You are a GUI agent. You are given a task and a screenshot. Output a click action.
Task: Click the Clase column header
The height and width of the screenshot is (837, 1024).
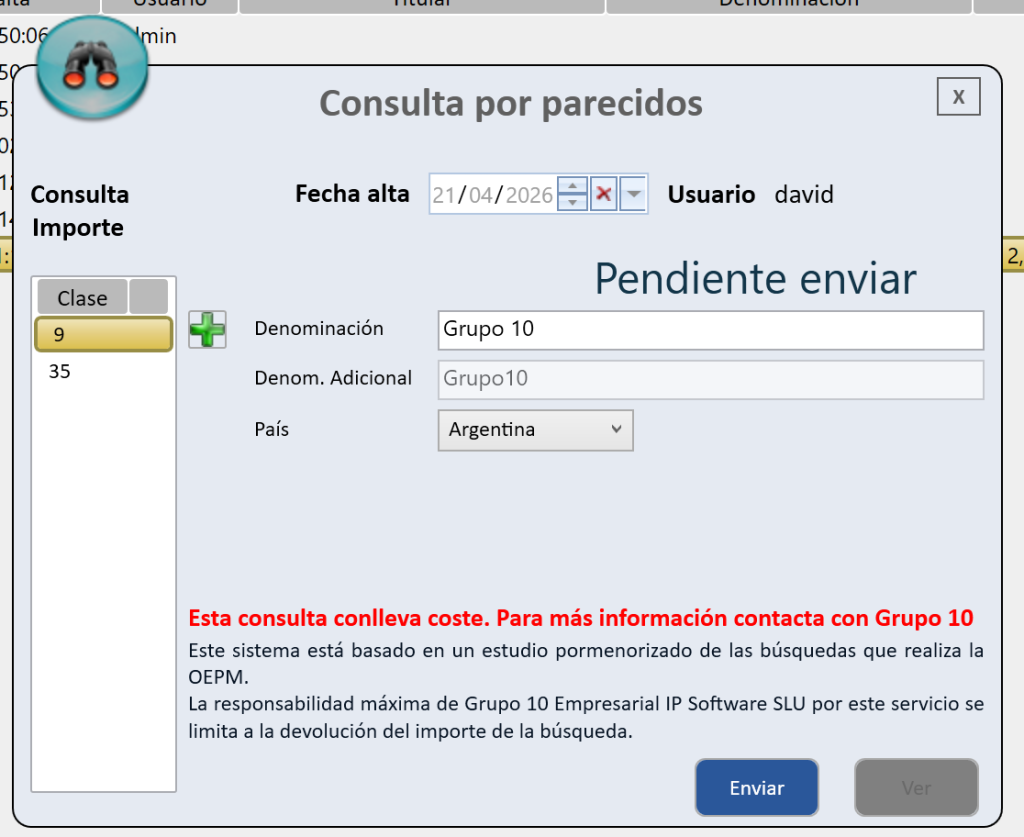(x=82, y=298)
